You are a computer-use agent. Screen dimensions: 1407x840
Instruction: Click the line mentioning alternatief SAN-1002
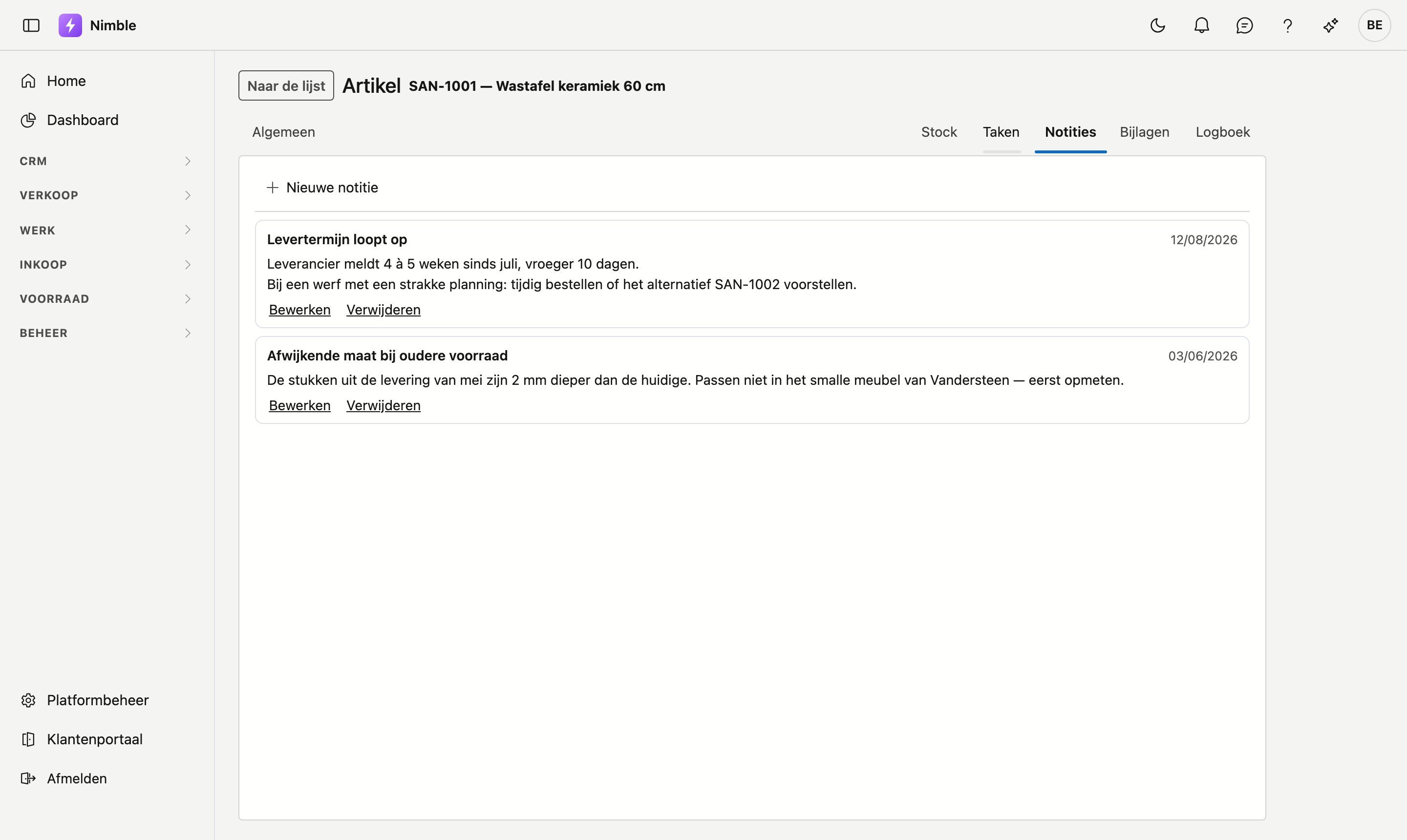point(562,284)
